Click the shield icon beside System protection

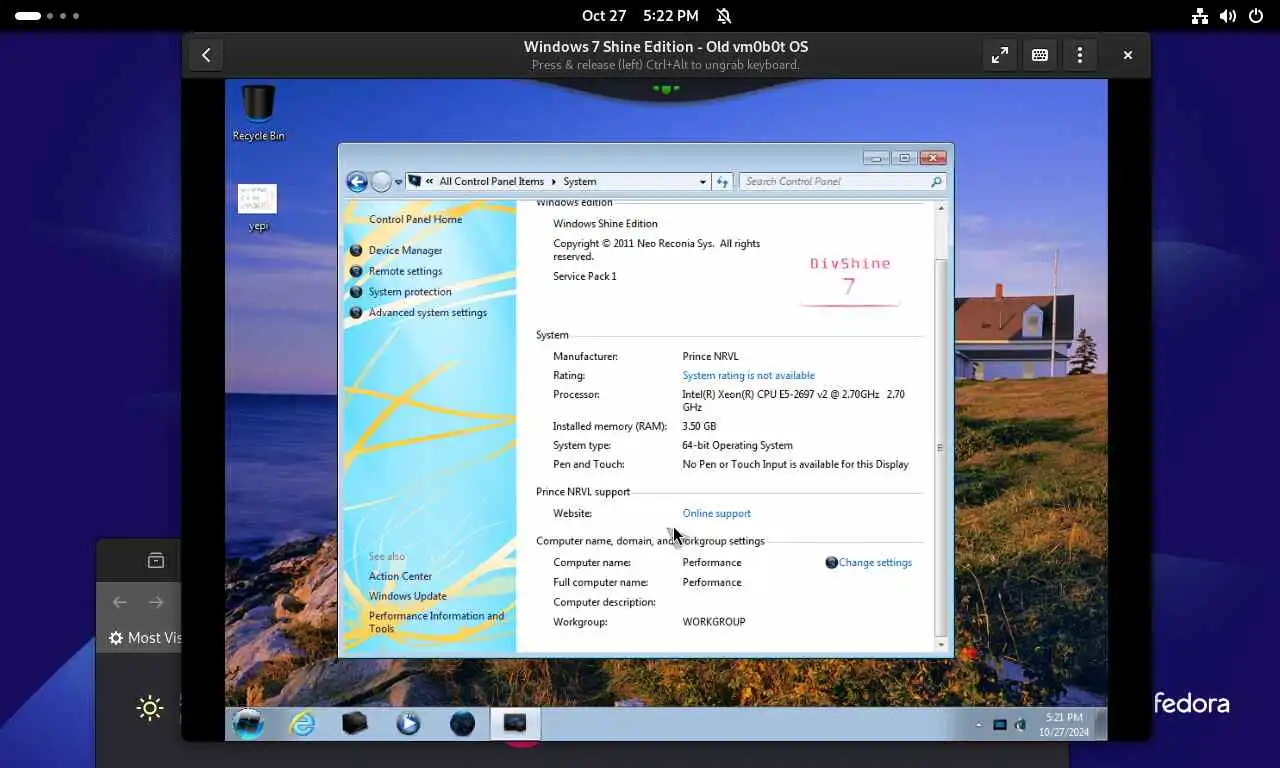tap(356, 292)
